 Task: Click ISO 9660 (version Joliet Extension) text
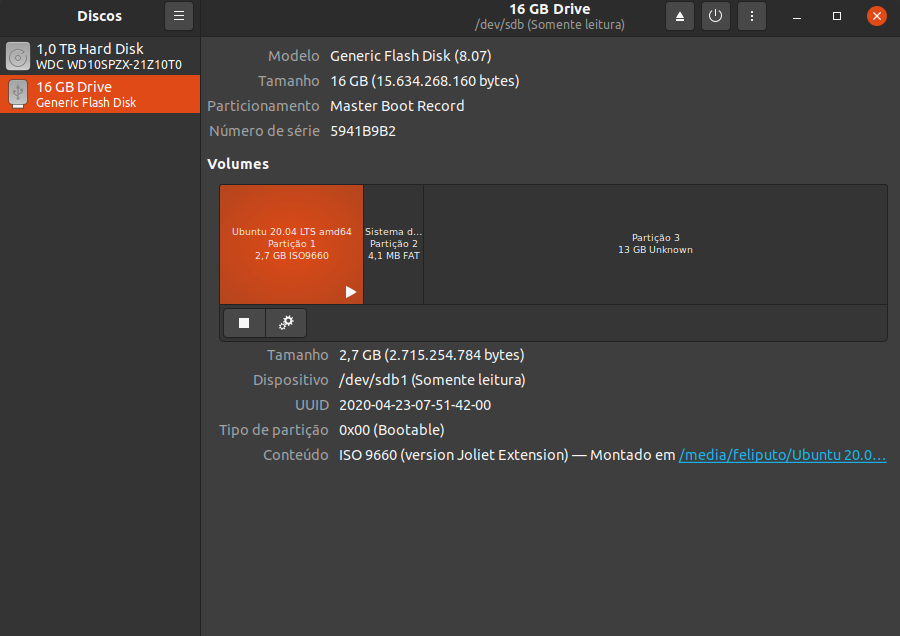(x=453, y=455)
